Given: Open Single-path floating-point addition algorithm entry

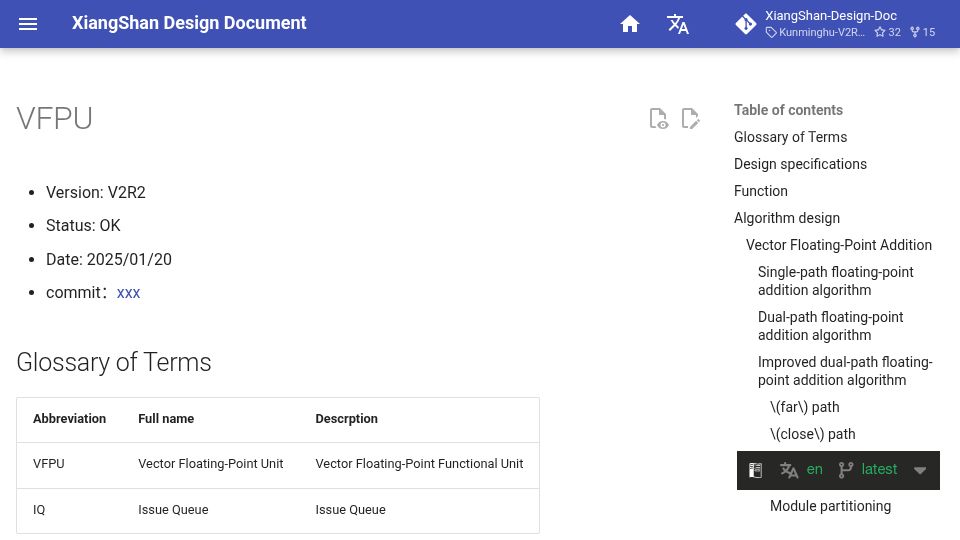Looking at the screenshot, I should click(x=836, y=281).
